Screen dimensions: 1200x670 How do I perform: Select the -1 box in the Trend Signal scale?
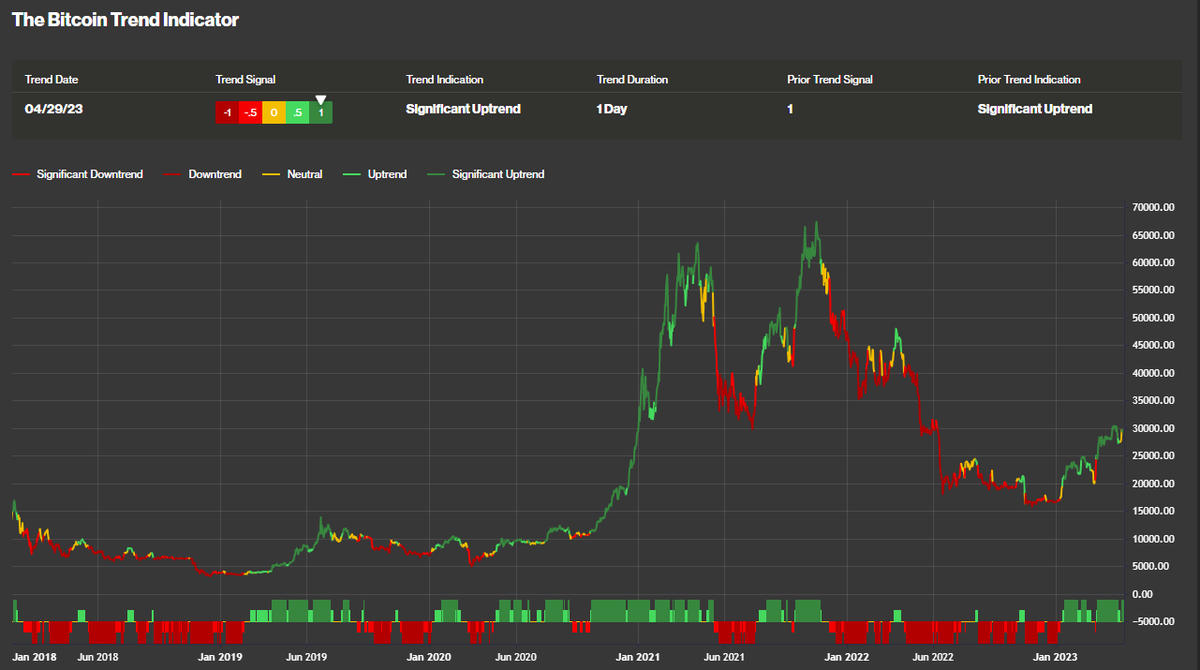point(227,112)
